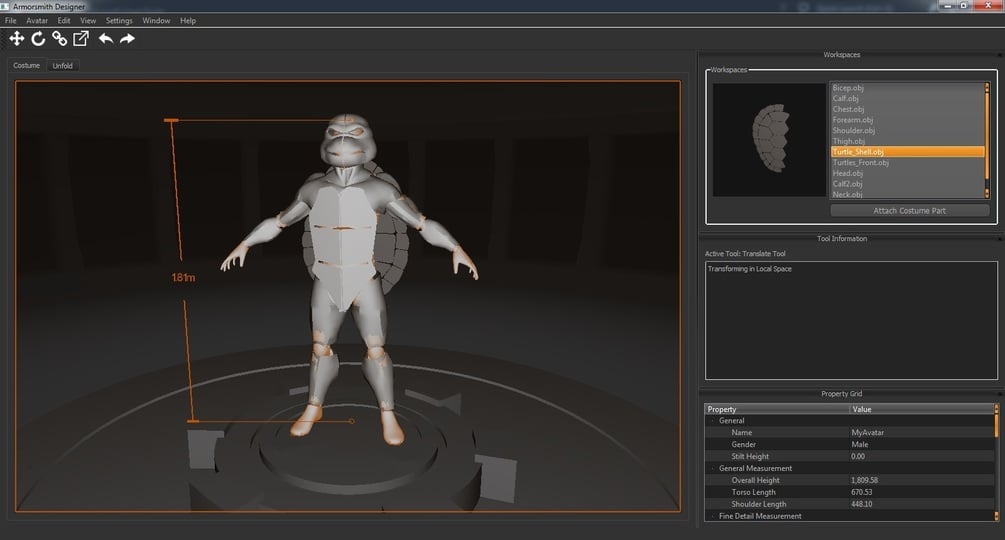The width and height of the screenshot is (1005, 540).
Task: Select Head.obj in the workspace list
Action: coord(907,173)
